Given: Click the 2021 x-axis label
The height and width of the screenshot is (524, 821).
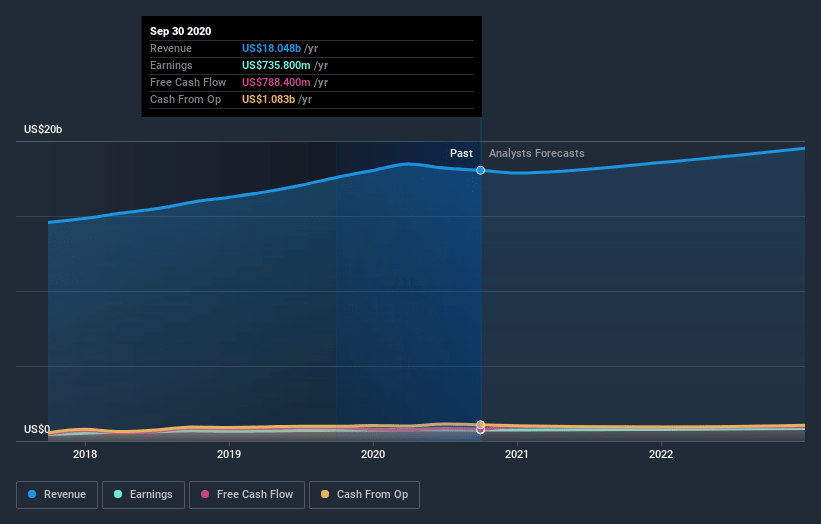Looking at the screenshot, I should [517, 454].
